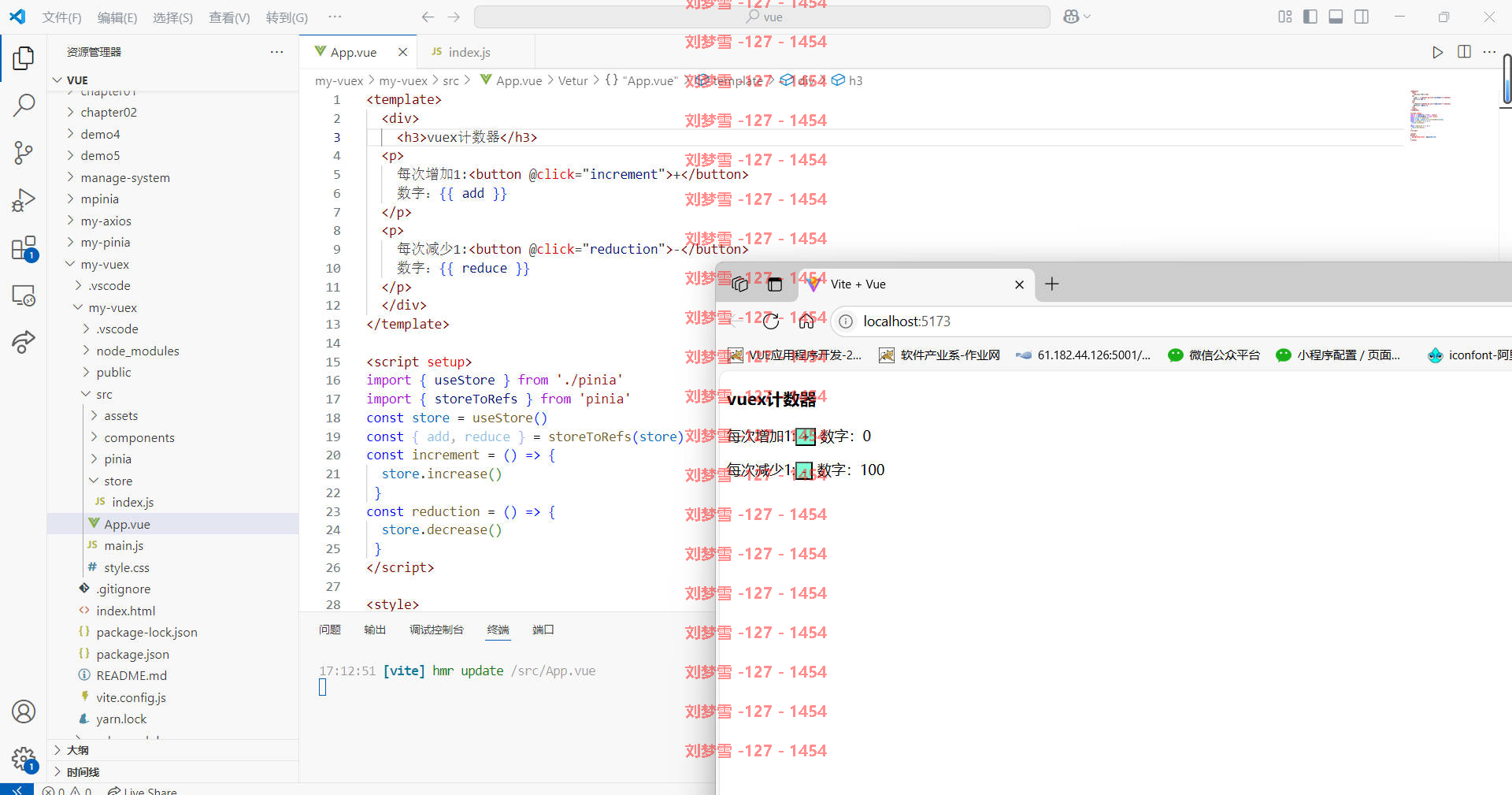Toggle the primary side bar
1512x795 pixels.
coord(1310,17)
